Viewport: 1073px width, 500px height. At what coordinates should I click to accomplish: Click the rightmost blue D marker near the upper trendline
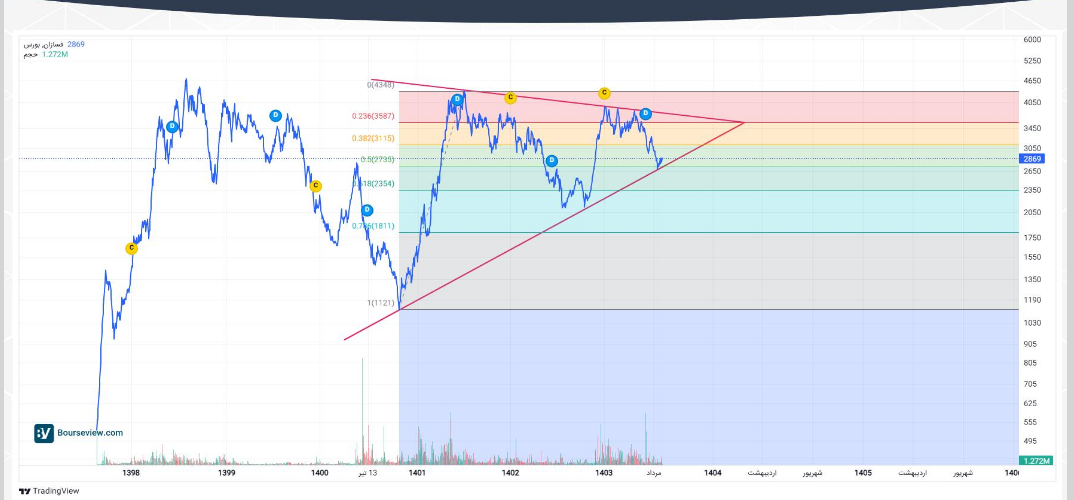click(x=645, y=113)
